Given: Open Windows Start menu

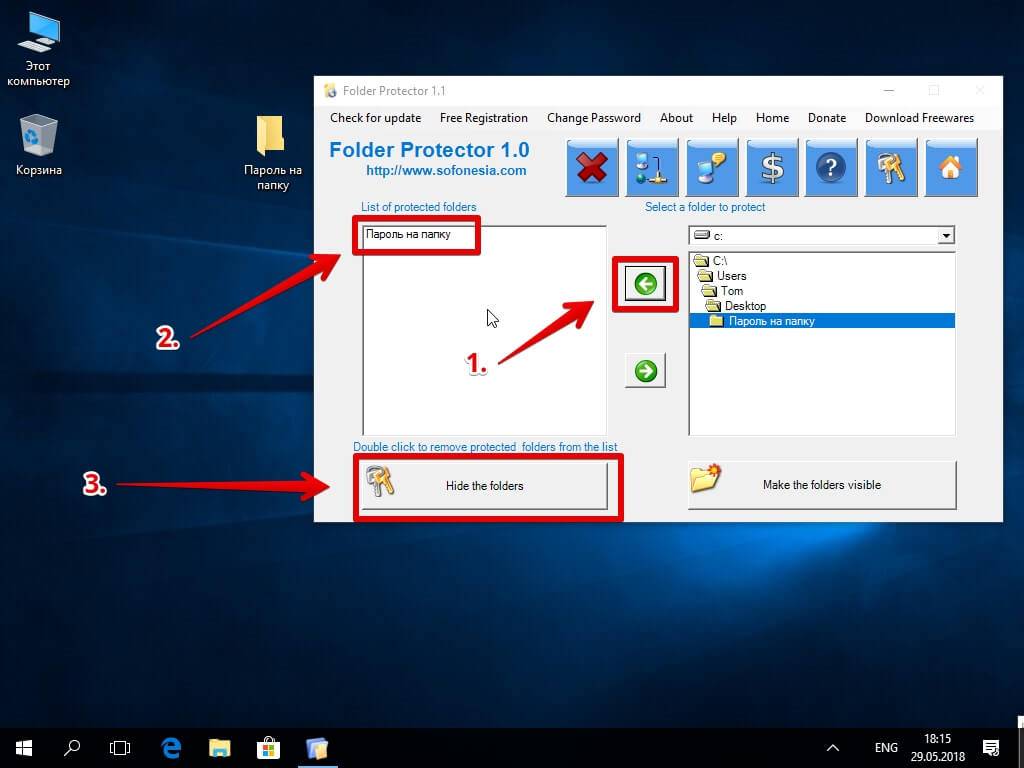Looking at the screenshot, I should click(24, 748).
